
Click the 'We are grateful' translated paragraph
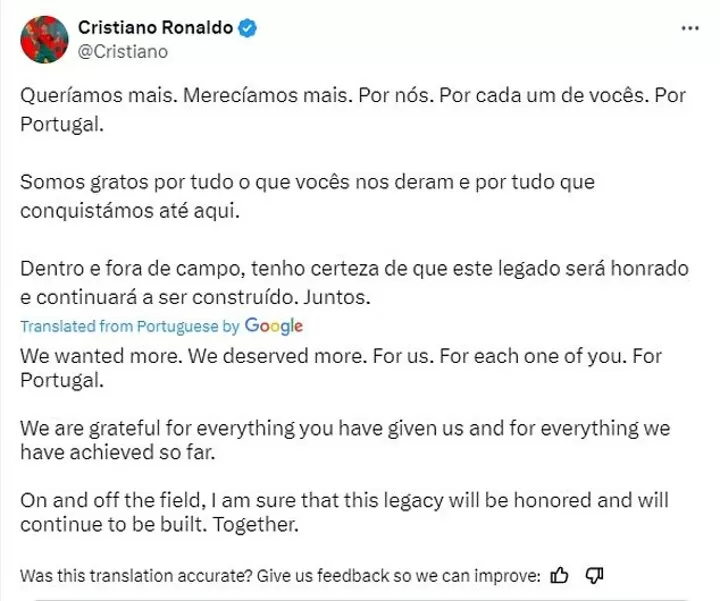point(345,440)
